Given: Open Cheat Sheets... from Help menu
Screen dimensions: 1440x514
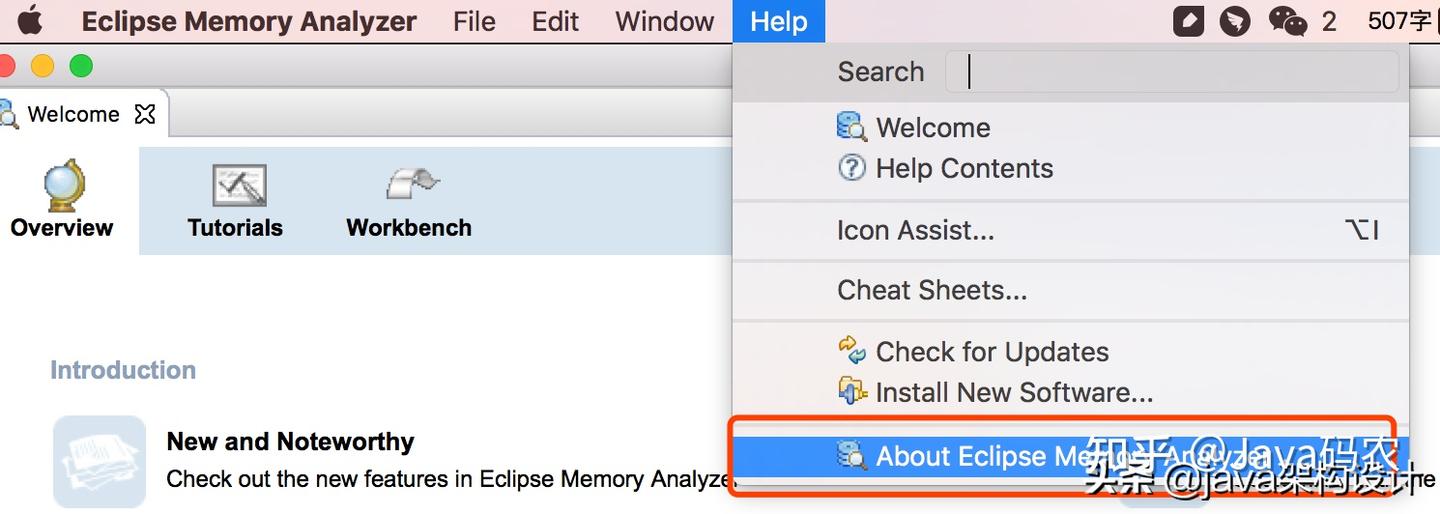Looking at the screenshot, I should click(932, 290).
